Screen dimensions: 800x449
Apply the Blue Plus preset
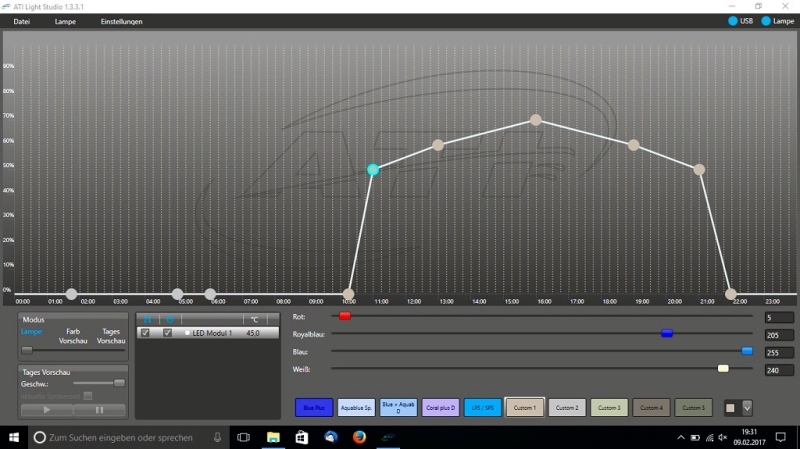coord(314,407)
